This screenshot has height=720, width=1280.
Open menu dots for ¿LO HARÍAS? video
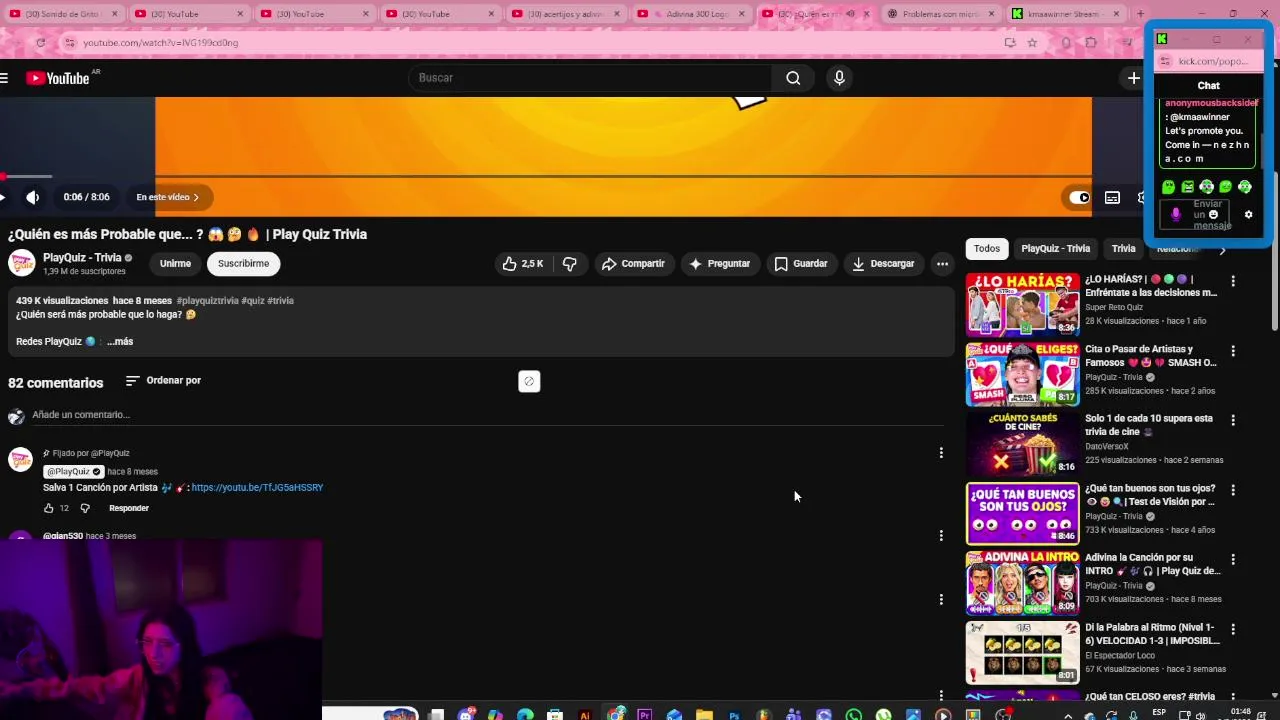point(1233,282)
